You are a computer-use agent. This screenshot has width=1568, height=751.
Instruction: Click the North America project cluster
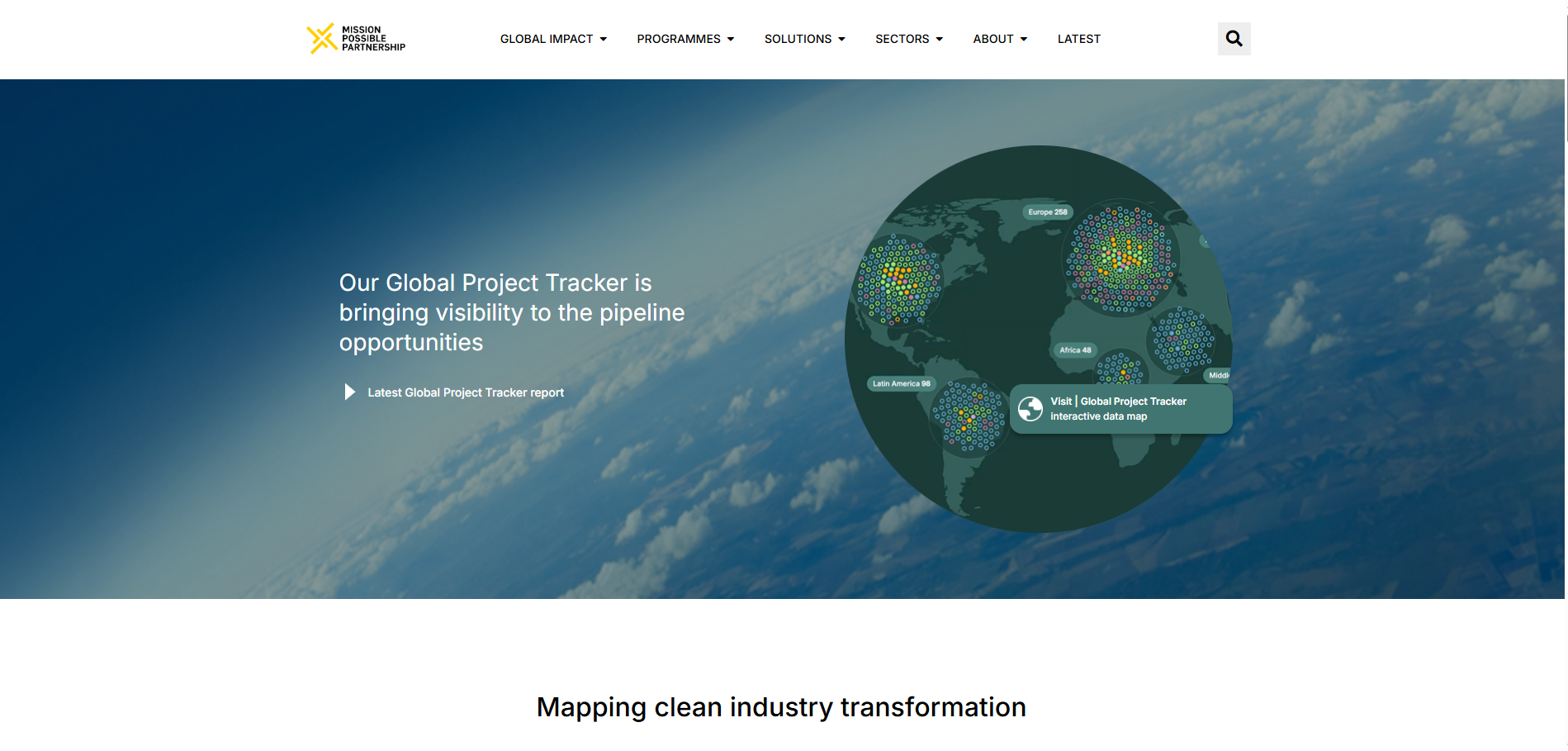(x=898, y=281)
